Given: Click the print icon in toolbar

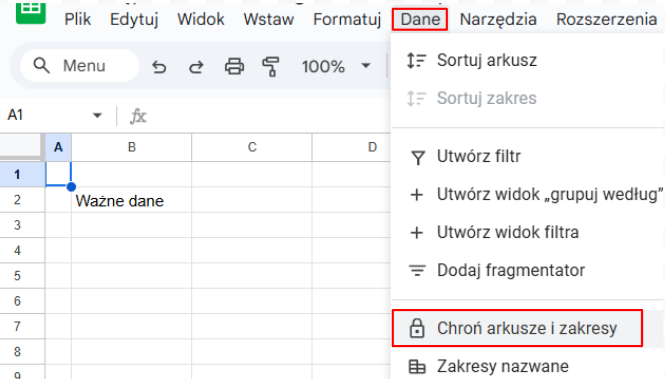Looking at the screenshot, I should (x=234, y=66).
